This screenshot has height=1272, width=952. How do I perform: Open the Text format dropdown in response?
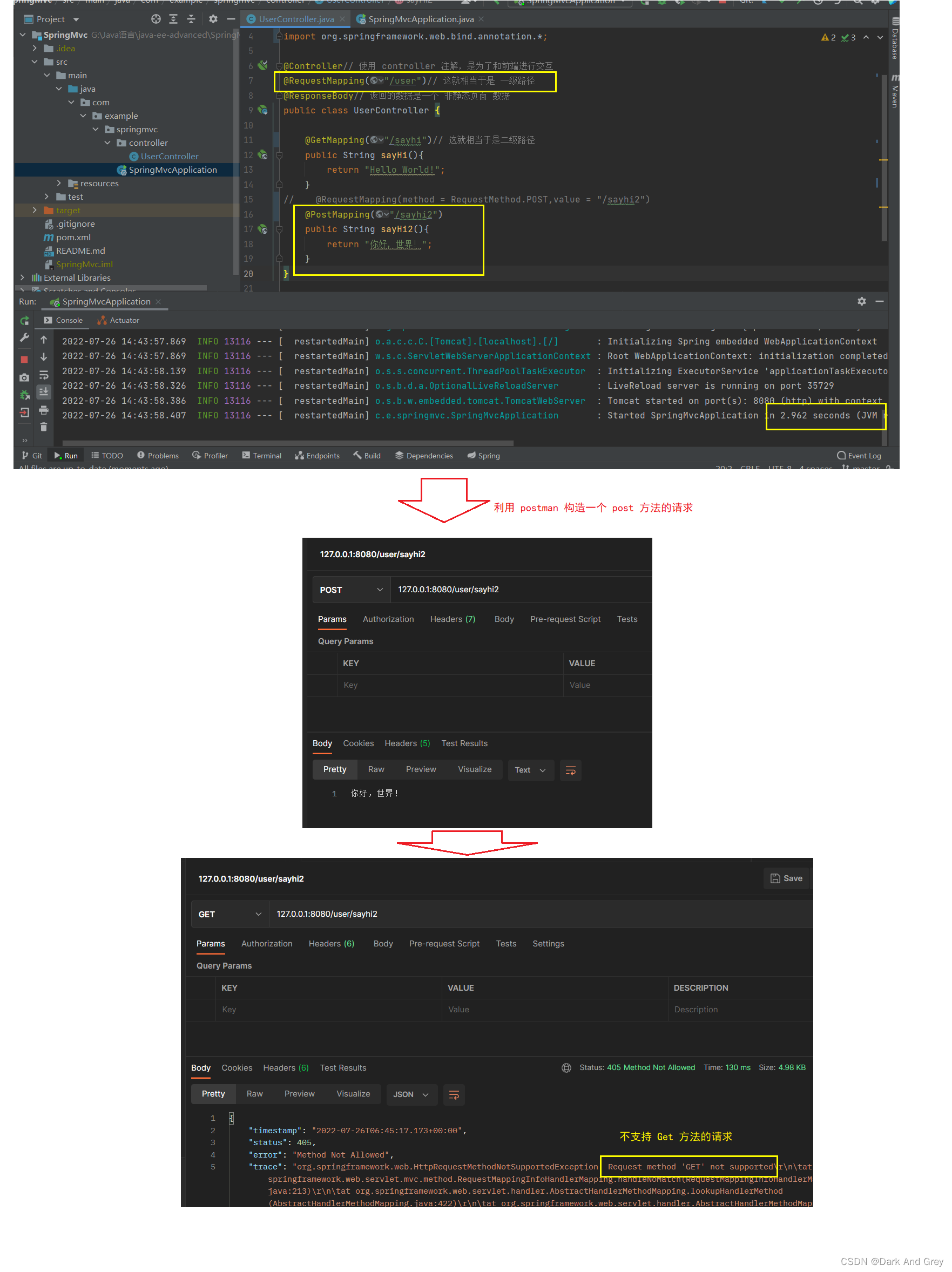coord(530,770)
